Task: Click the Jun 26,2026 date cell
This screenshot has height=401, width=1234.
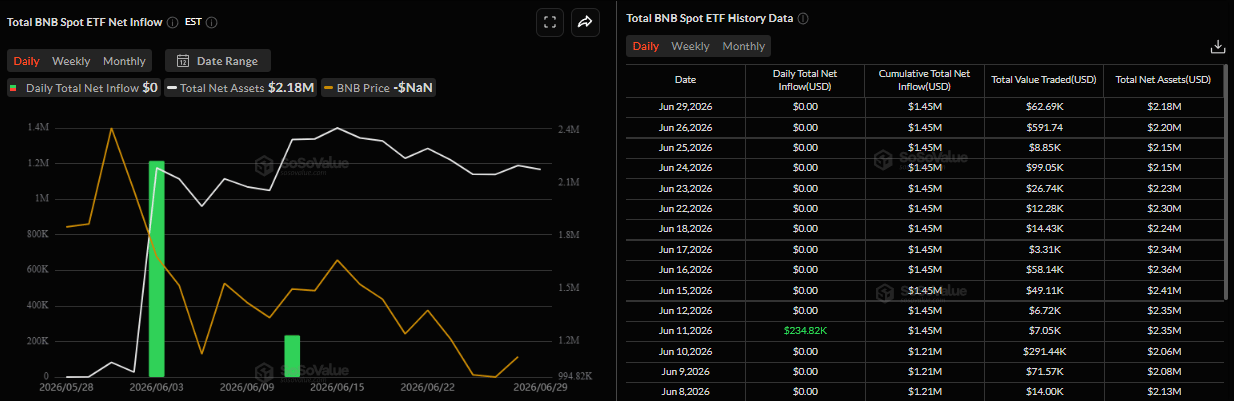Action: (x=685, y=127)
